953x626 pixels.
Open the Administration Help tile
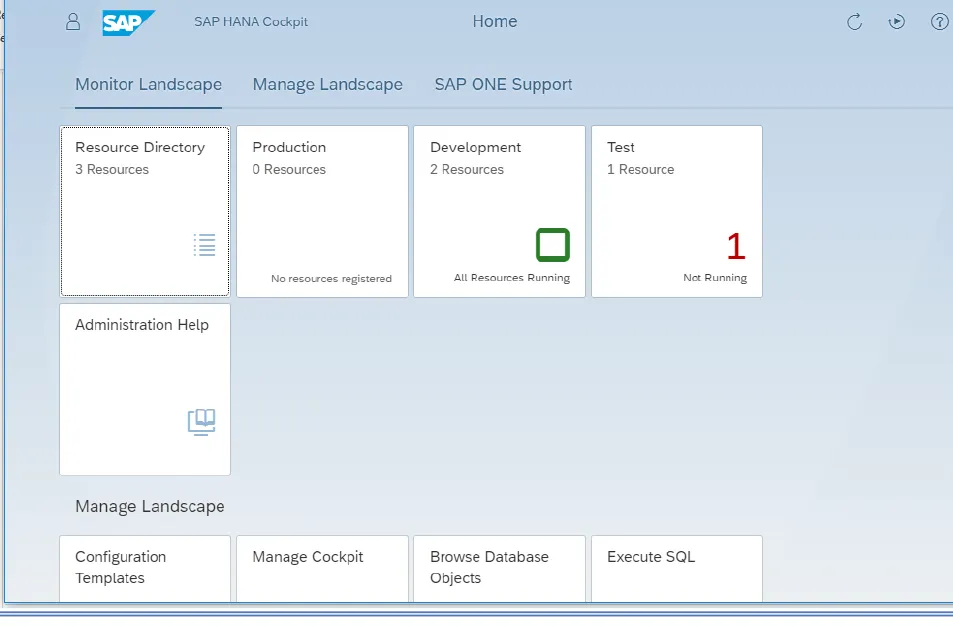tap(145, 390)
